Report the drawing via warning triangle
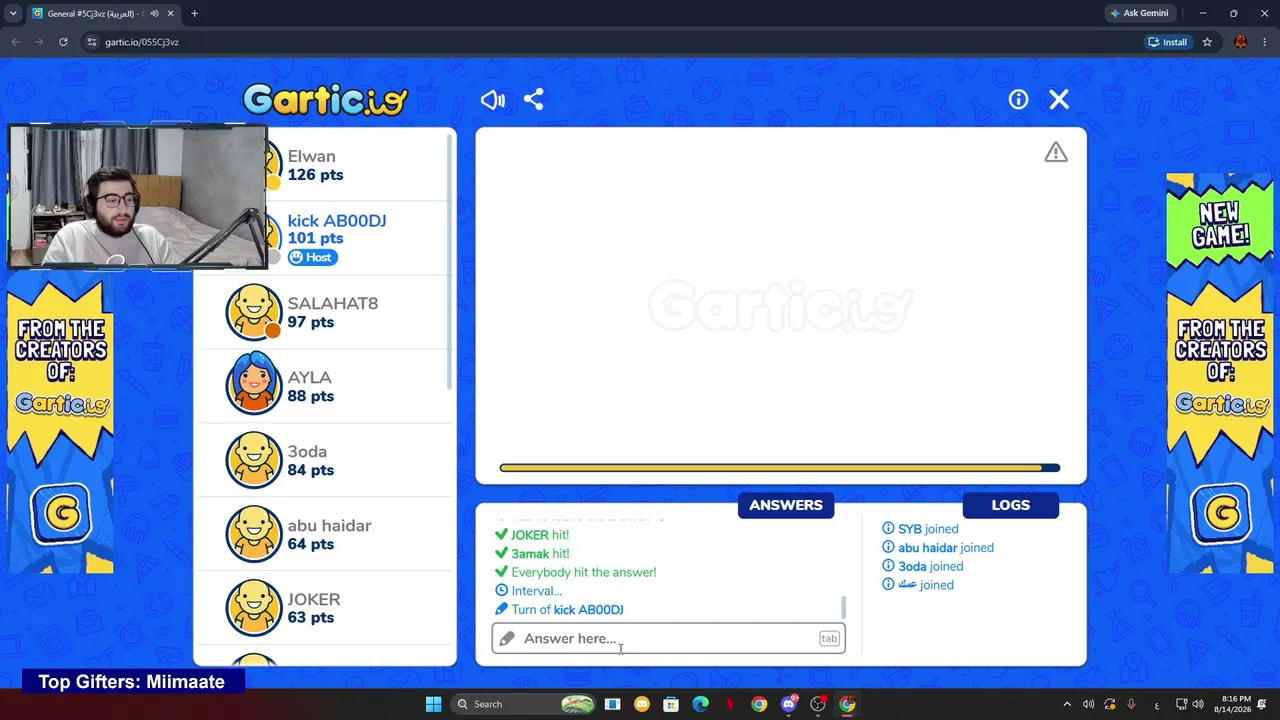Image resolution: width=1280 pixels, height=720 pixels. pyautogui.click(x=1056, y=152)
